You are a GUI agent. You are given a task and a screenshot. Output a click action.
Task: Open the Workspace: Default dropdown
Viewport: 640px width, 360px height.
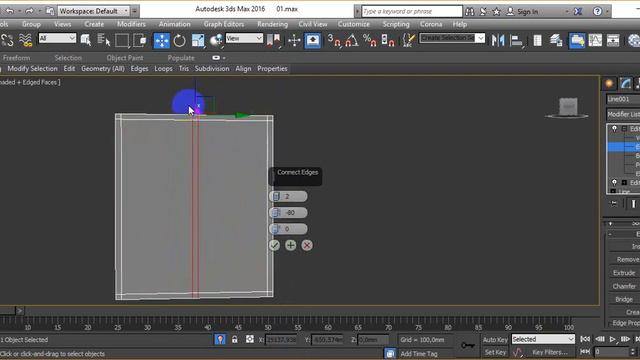93,11
